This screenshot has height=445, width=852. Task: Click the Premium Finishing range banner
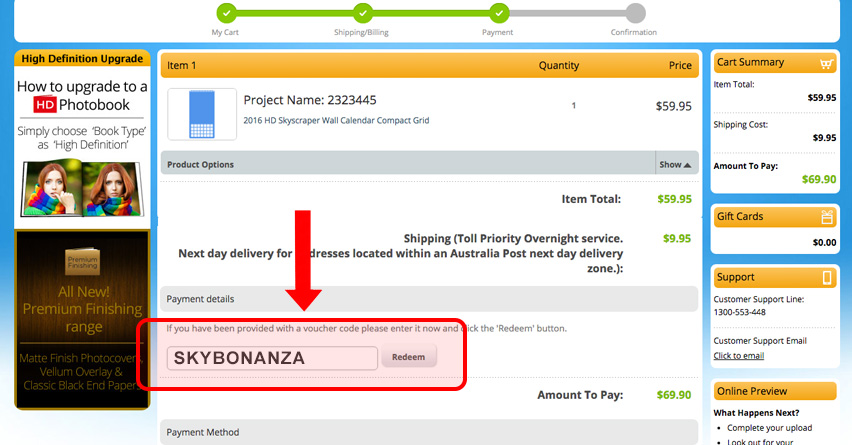[82, 319]
